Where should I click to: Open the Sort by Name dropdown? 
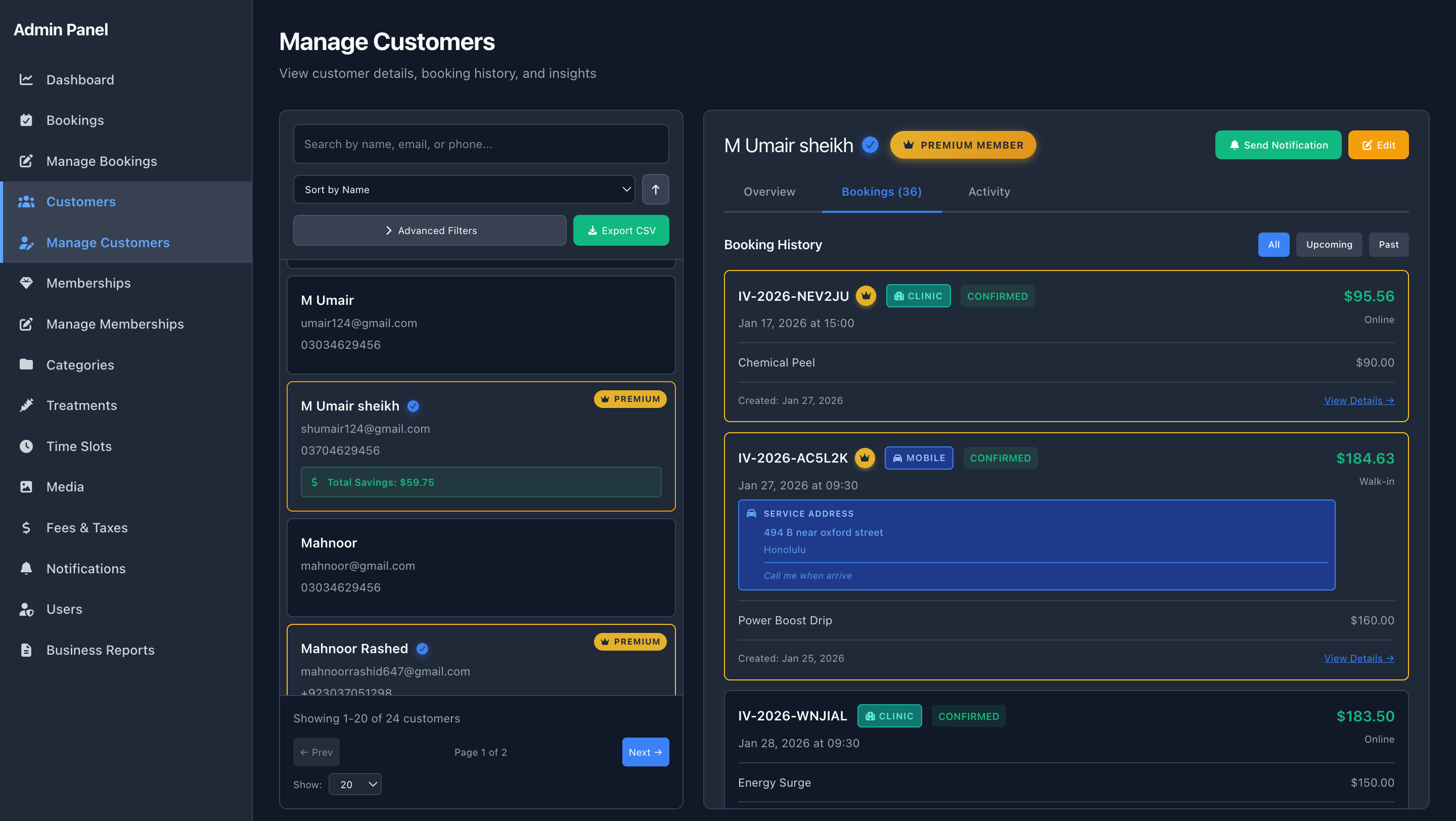coord(464,189)
